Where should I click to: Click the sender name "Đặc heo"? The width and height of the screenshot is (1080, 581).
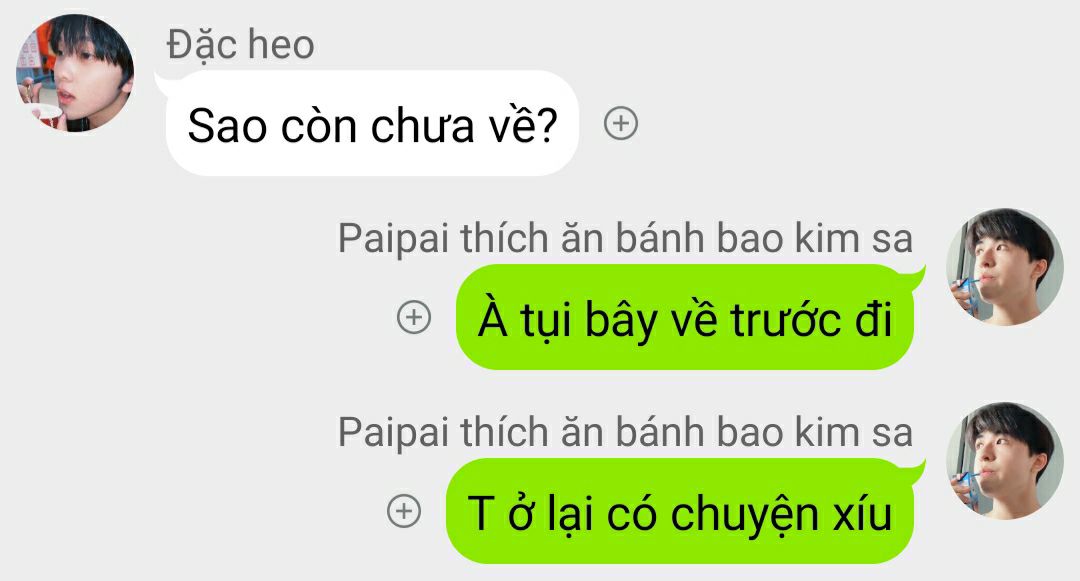click(x=240, y=45)
